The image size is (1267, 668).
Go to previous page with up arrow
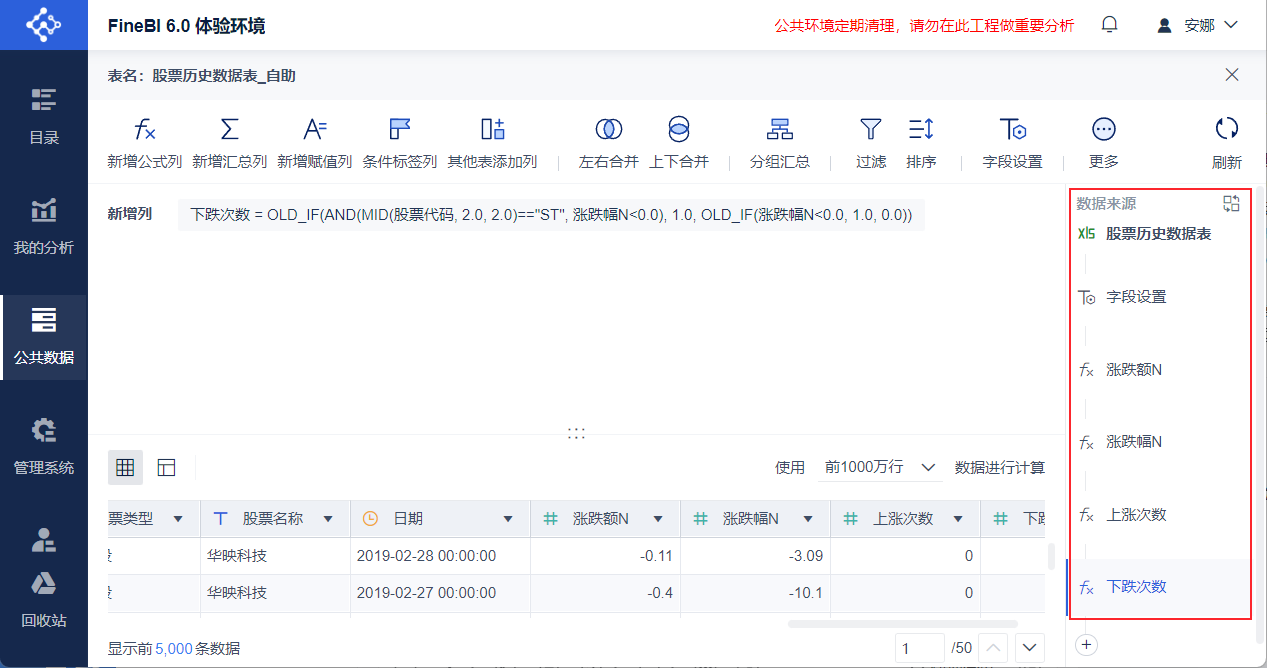tap(992, 648)
